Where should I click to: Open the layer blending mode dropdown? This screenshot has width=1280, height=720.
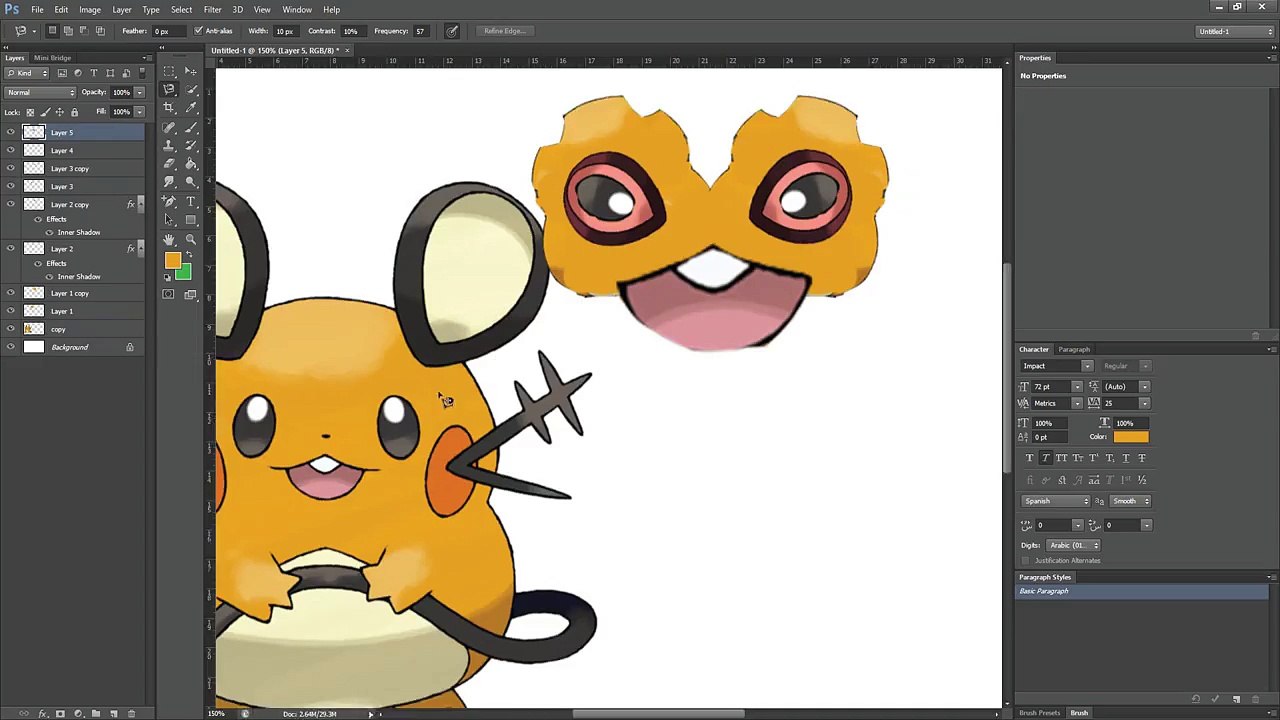pos(40,92)
